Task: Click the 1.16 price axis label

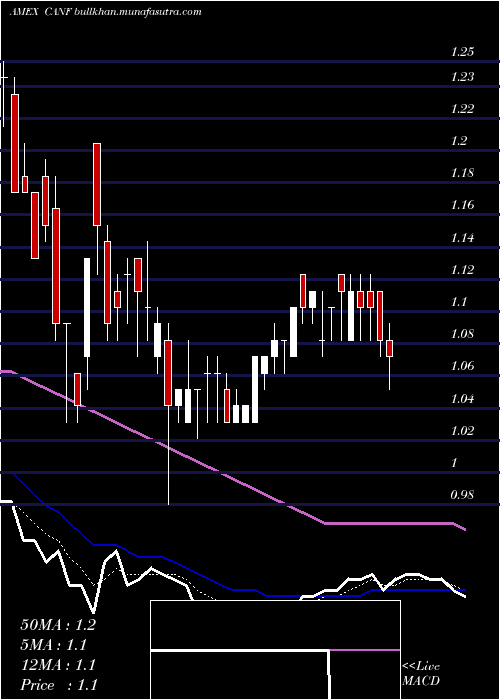Action: (462, 205)
